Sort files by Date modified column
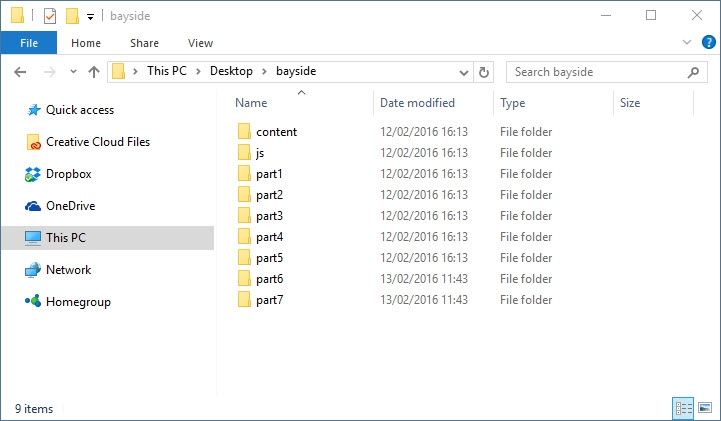 click(417, 103)
